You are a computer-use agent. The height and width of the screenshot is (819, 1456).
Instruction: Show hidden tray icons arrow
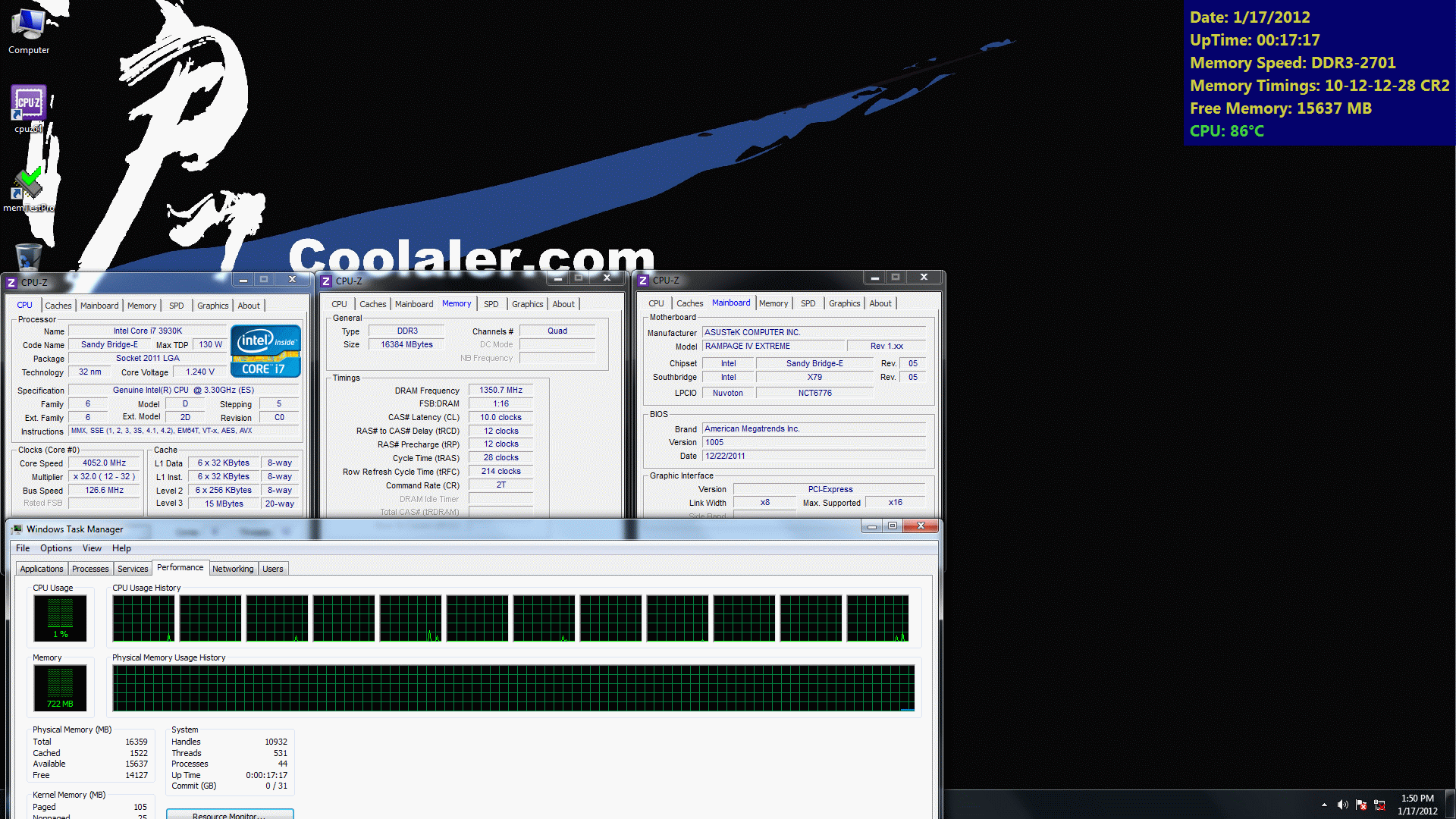pyautogui.click(x=1324, y=805)
